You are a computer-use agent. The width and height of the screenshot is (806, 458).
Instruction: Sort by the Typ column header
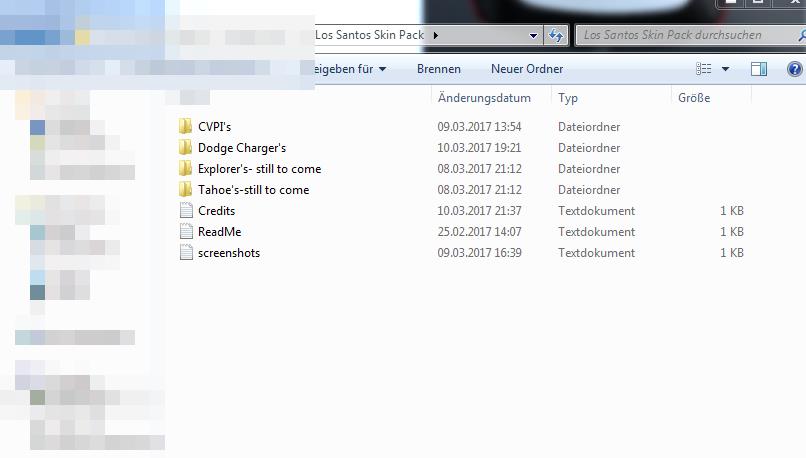tap(568, 98)
